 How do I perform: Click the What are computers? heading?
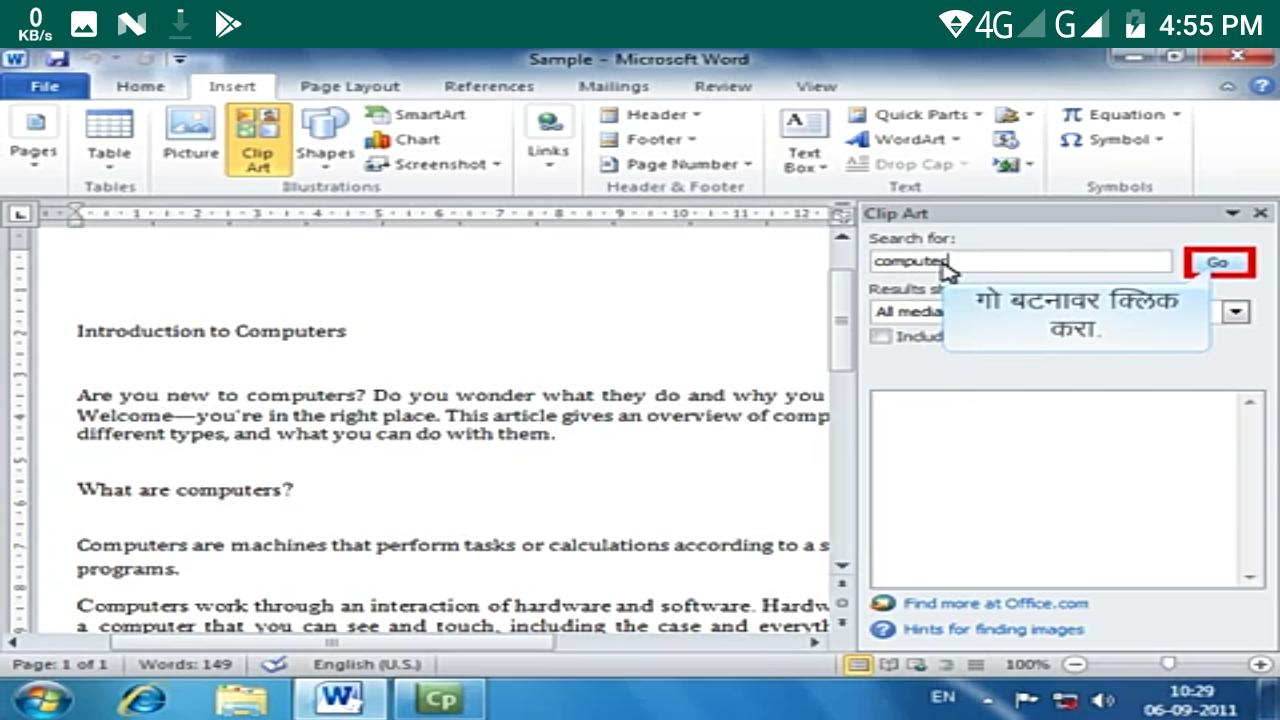coord(184,490)
